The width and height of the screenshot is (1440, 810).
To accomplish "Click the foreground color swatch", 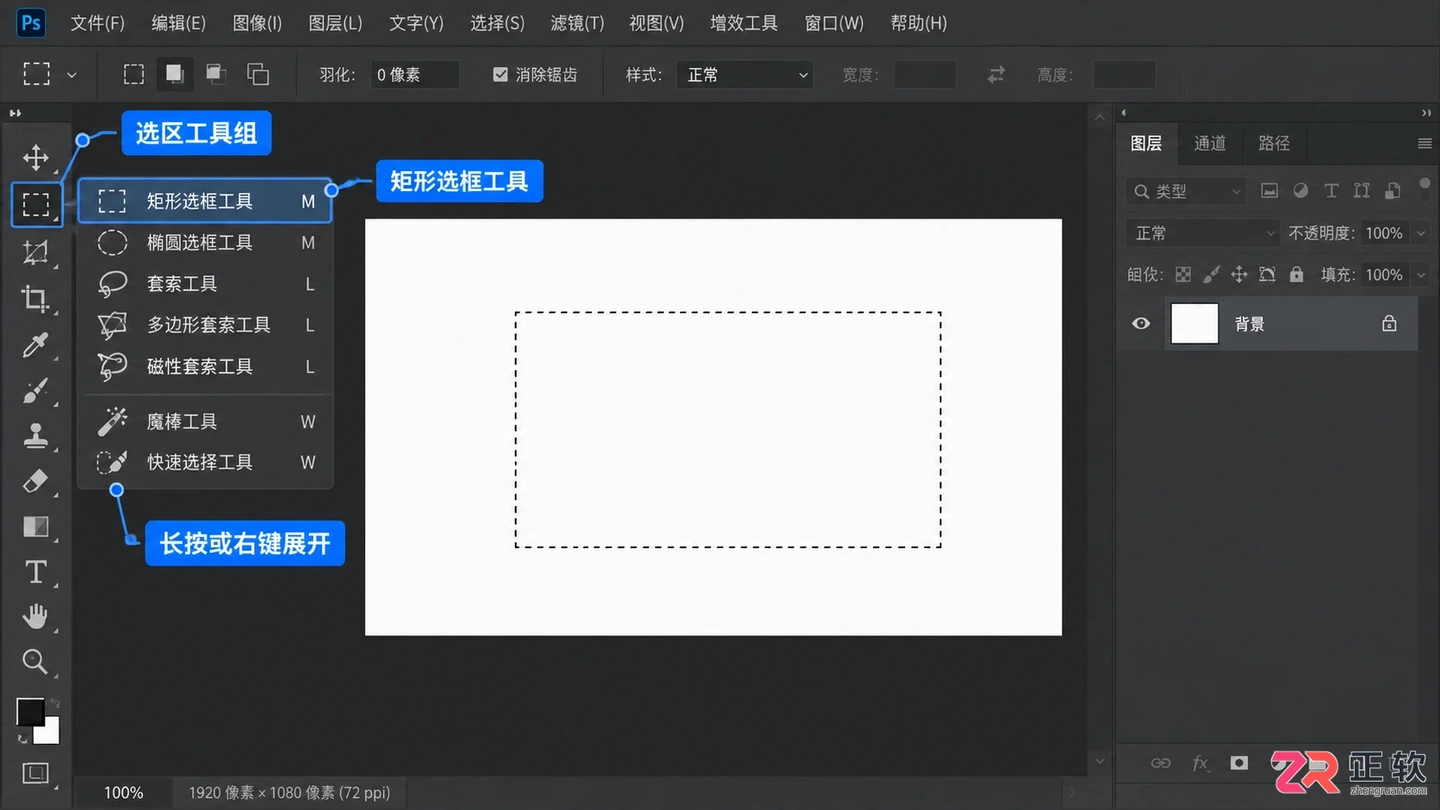I will (30, 712).
